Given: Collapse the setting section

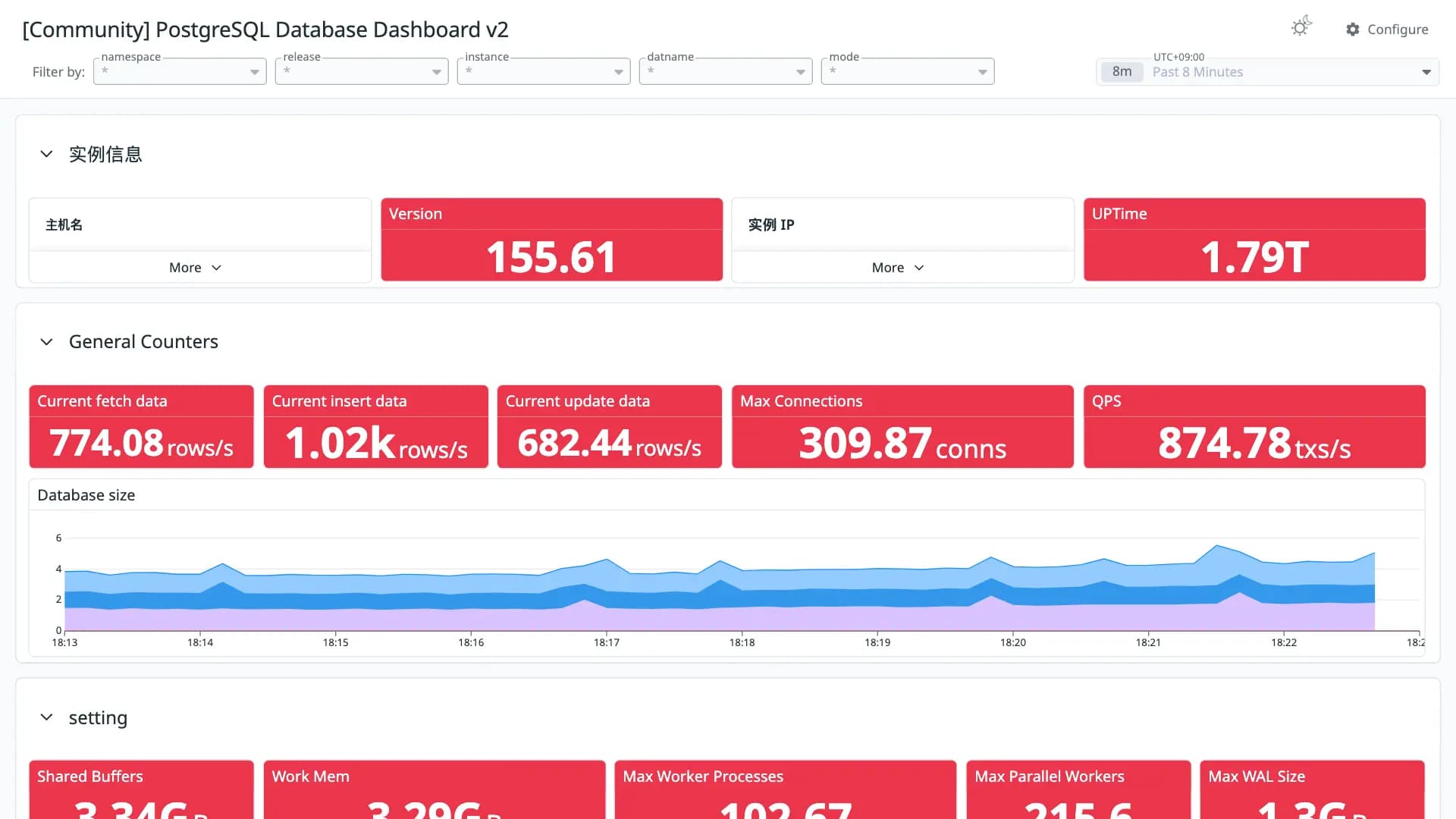Looking at the screenshot, I should click(x=46, y=717).
